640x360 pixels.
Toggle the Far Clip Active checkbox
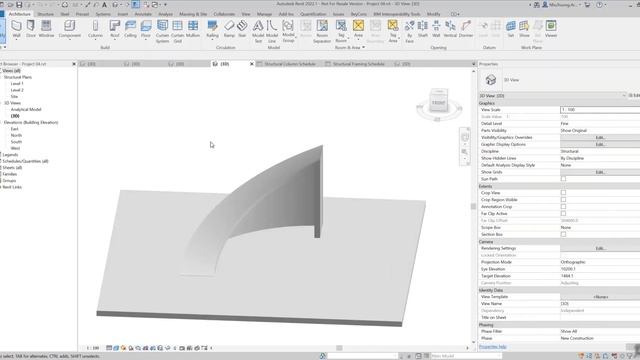563,213
